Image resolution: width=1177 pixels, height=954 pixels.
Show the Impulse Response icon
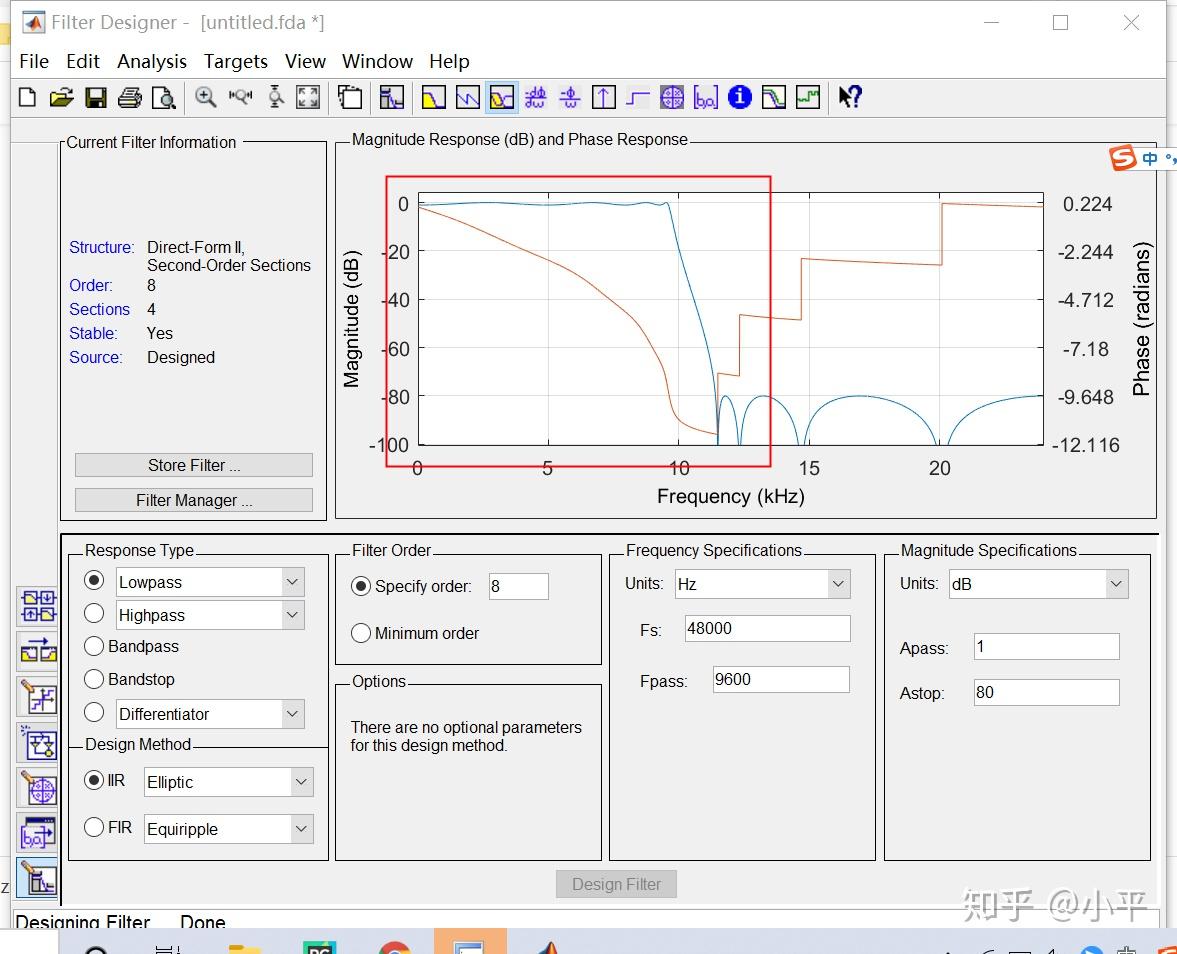[x=604, y=97]
